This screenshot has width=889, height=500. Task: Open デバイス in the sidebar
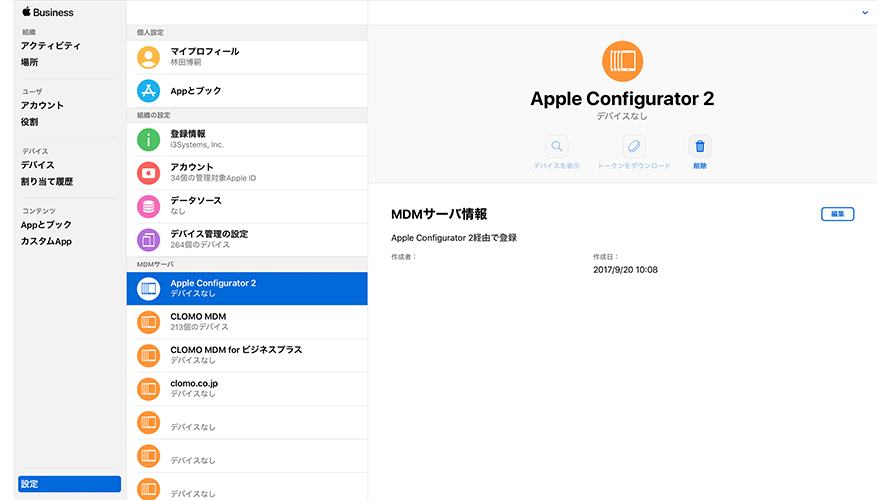(37, 165)
